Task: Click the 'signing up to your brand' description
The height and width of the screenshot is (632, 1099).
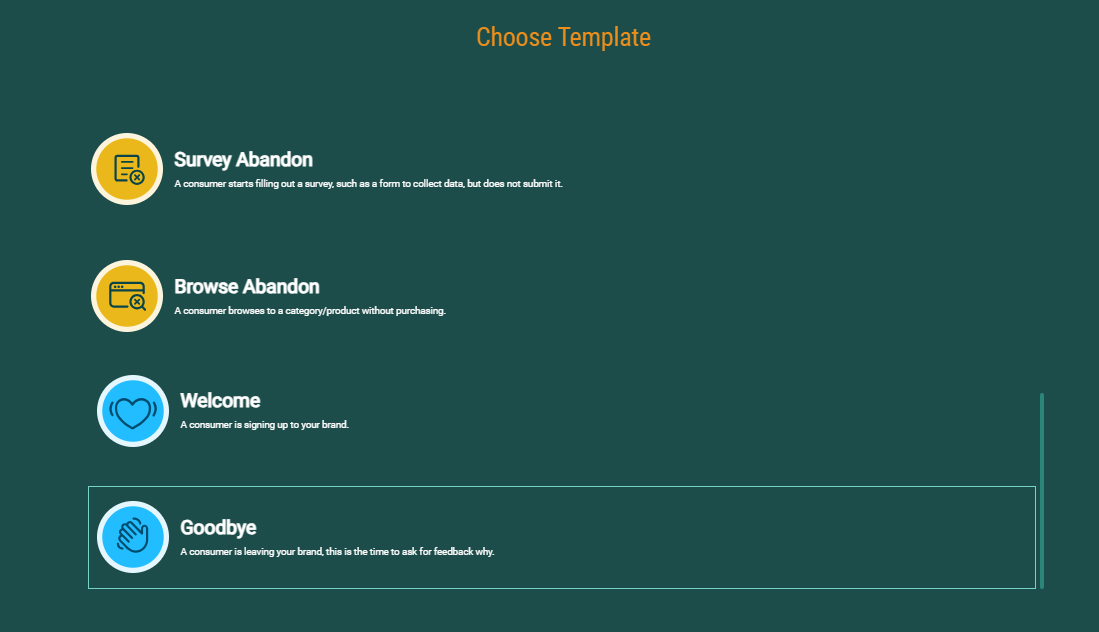Action: 264,425
